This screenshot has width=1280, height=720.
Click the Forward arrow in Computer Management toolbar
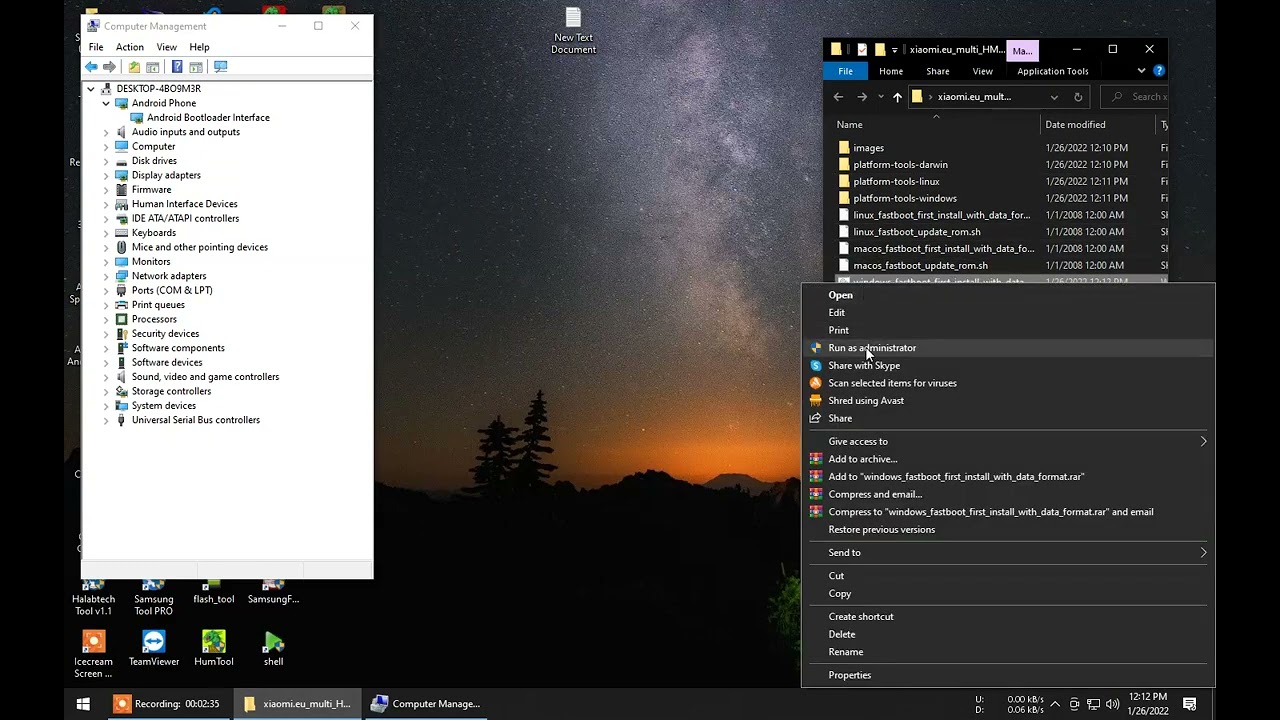tap(109, 67)
